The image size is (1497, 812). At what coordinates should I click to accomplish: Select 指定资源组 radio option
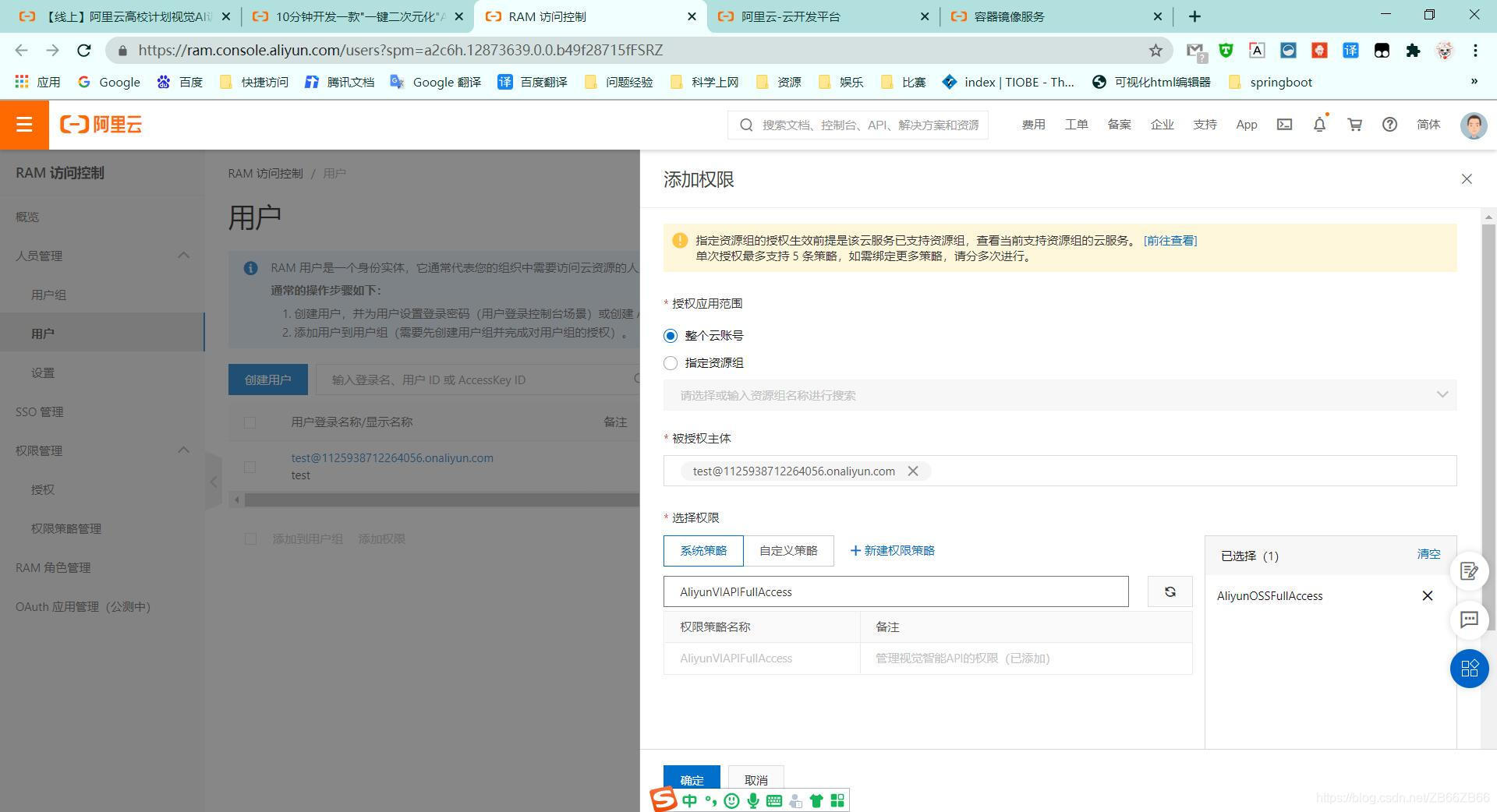pos(671,363)
